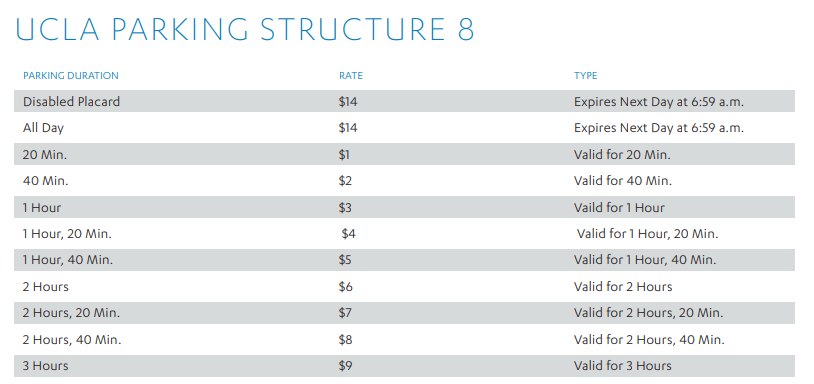This screenshot has width=814, height=384.
Task: Click the UCLA Parking Structure 8 heading
Action: (x=245, y=30)
